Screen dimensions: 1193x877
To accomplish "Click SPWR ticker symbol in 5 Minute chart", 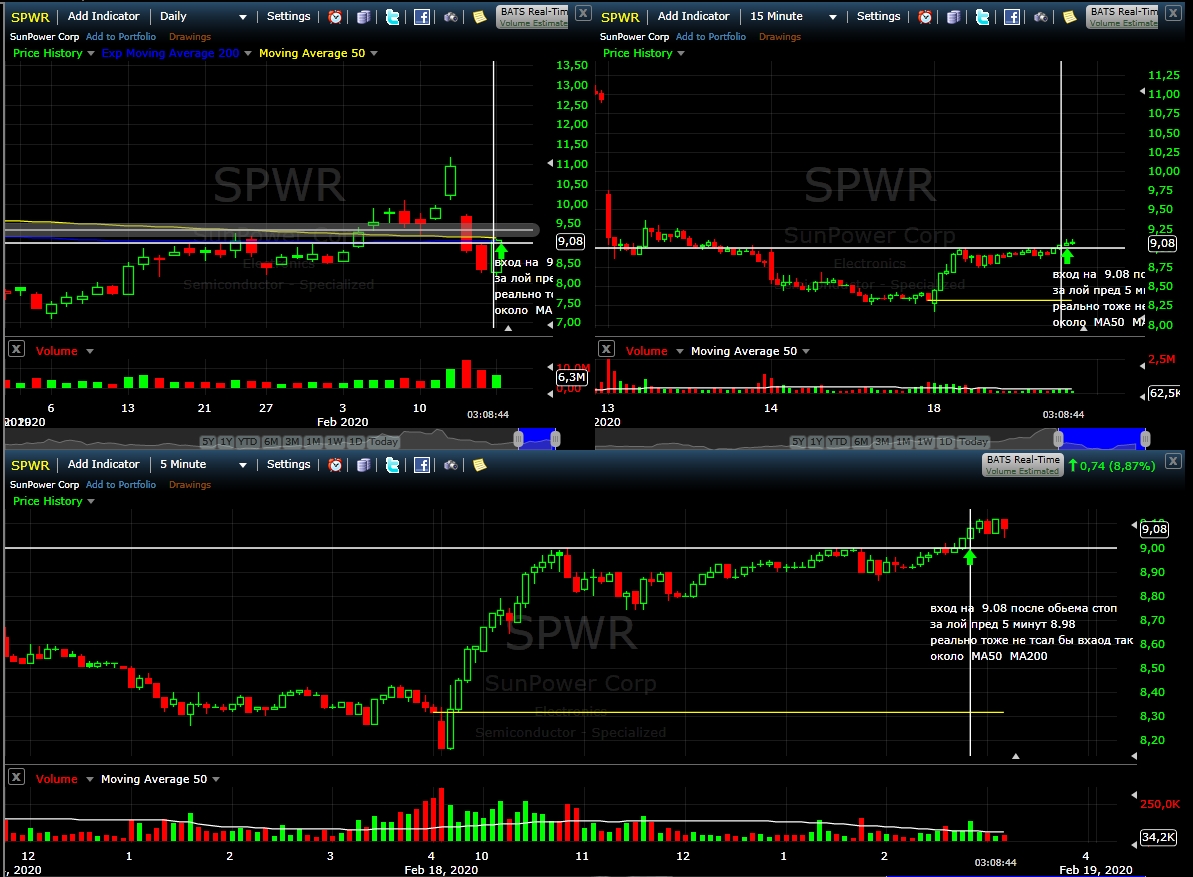I will pos(30,465).
